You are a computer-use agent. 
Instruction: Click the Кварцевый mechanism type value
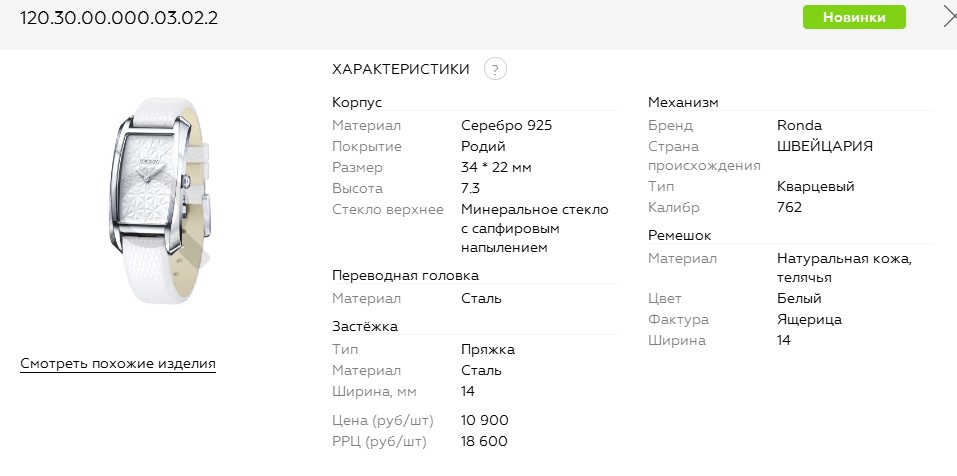pyautogui.click(x=815, y=187)
